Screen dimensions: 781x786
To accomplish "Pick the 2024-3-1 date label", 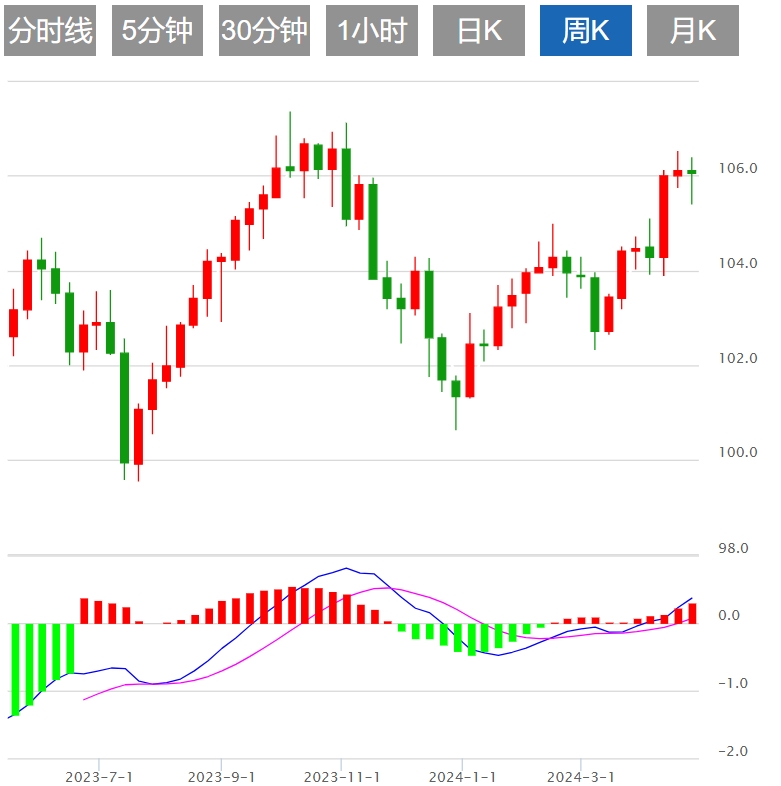I will point(581,776).
